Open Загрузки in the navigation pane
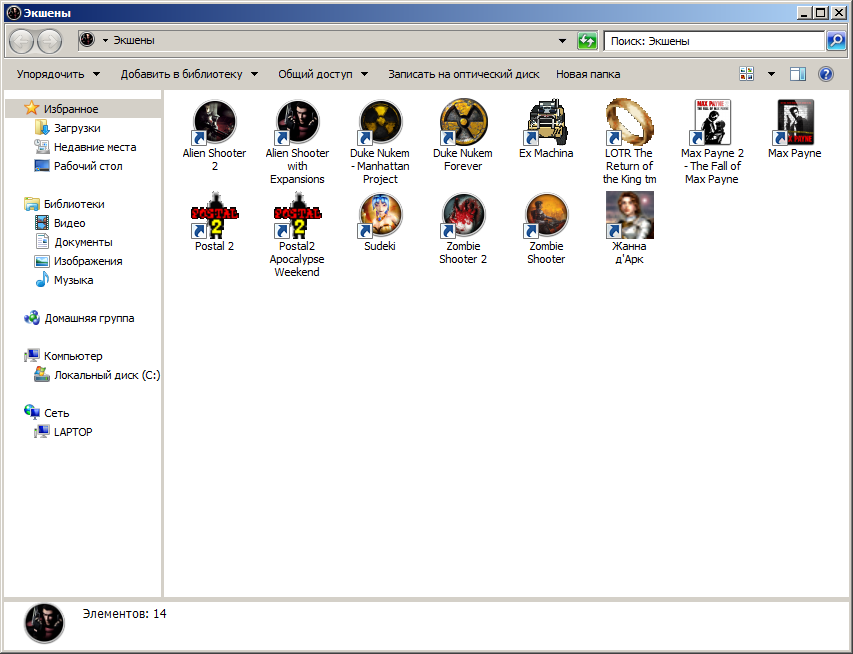 tap(77, 128)
